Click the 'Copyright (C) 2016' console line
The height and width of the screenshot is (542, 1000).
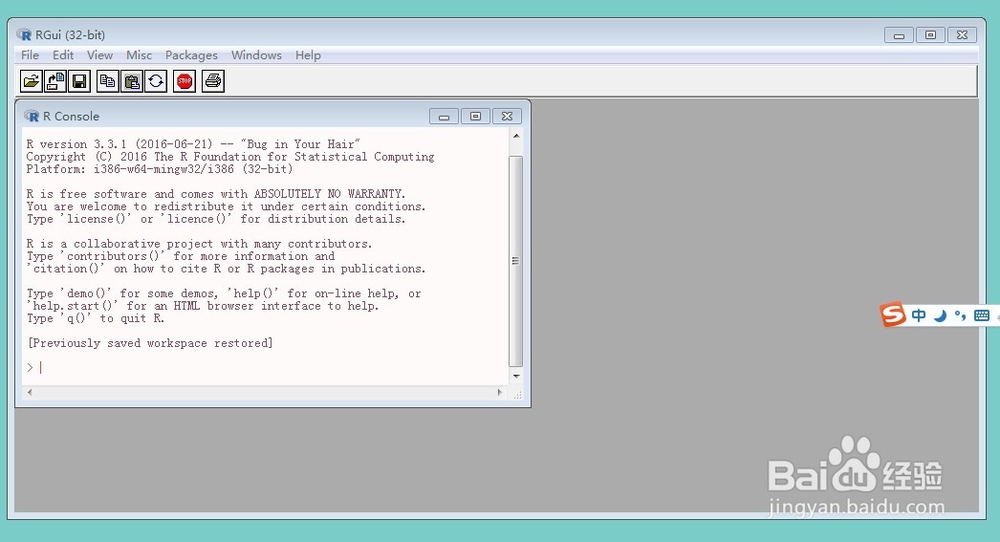tap(230, 157)
